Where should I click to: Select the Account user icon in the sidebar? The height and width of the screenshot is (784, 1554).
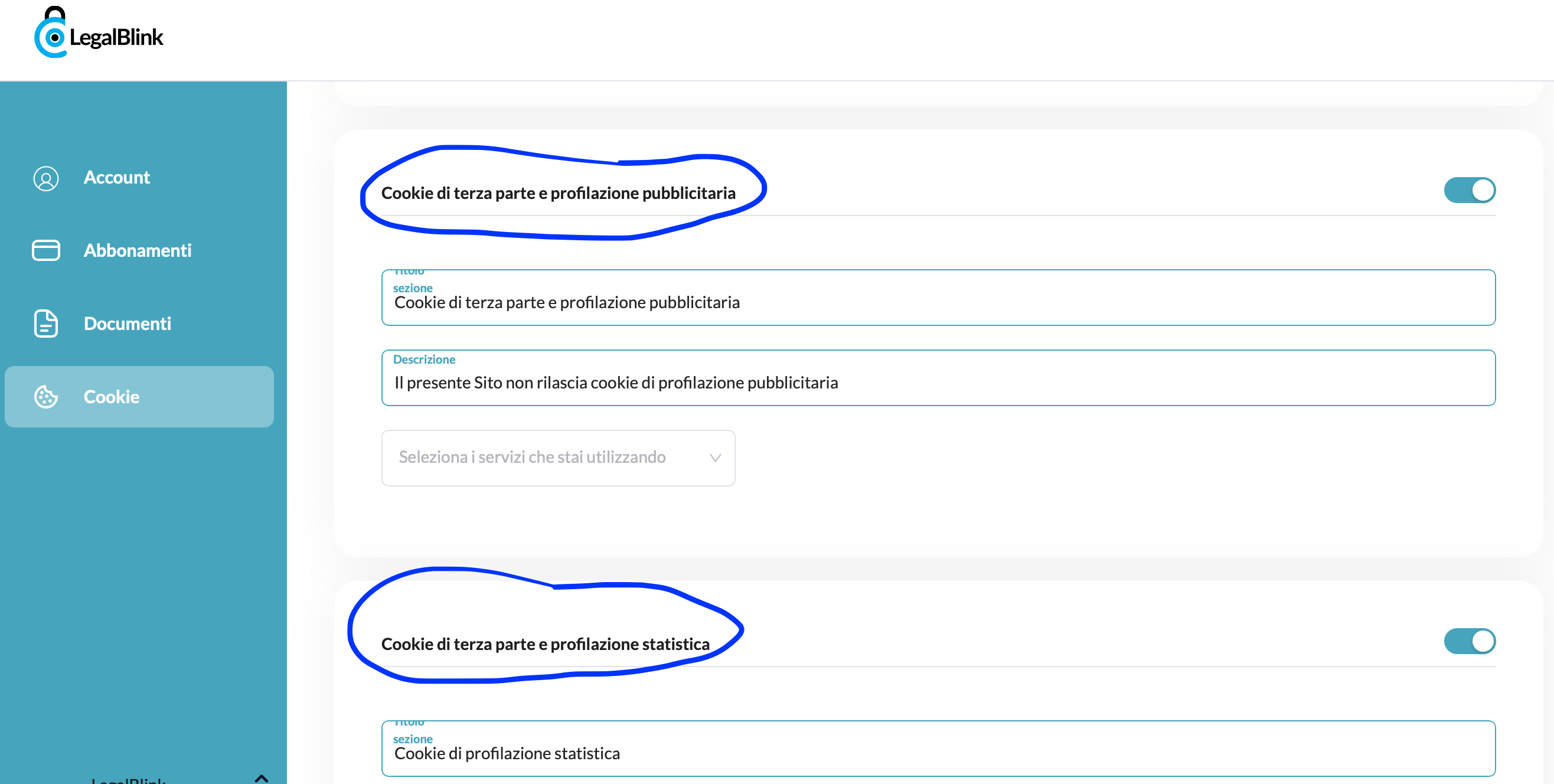coord(46,178)
